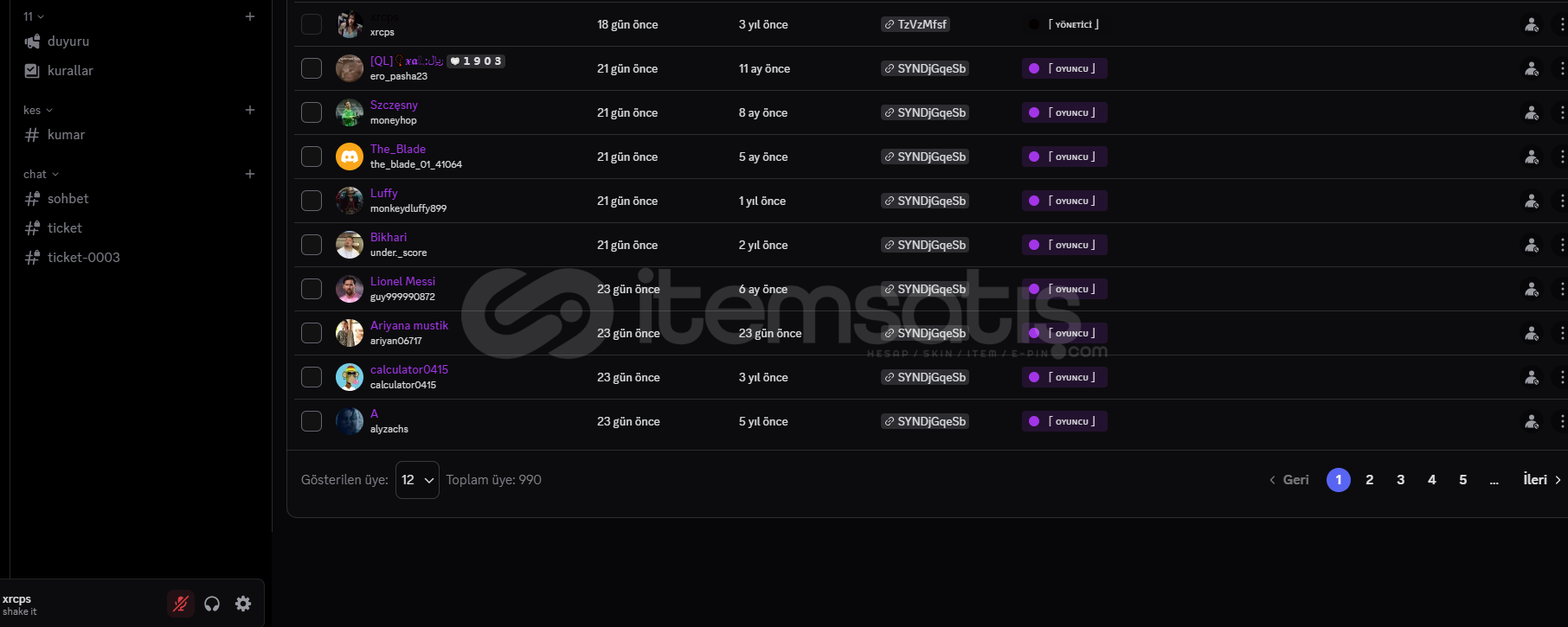
Task: Go to page 3 of members
Action: click(x=1401, y=480)
